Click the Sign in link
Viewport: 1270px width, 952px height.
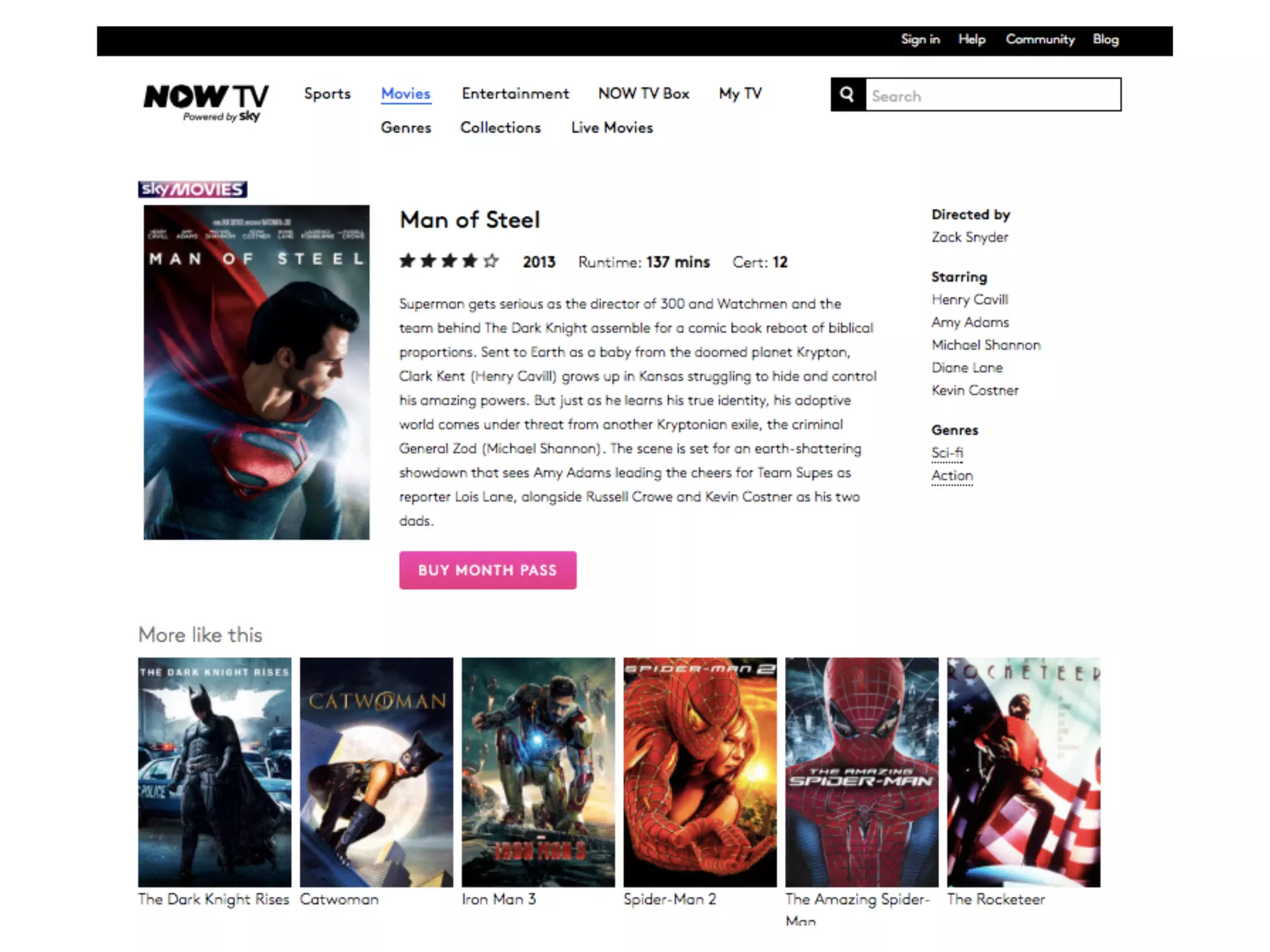pyautogui.click(x=920, y=40)
